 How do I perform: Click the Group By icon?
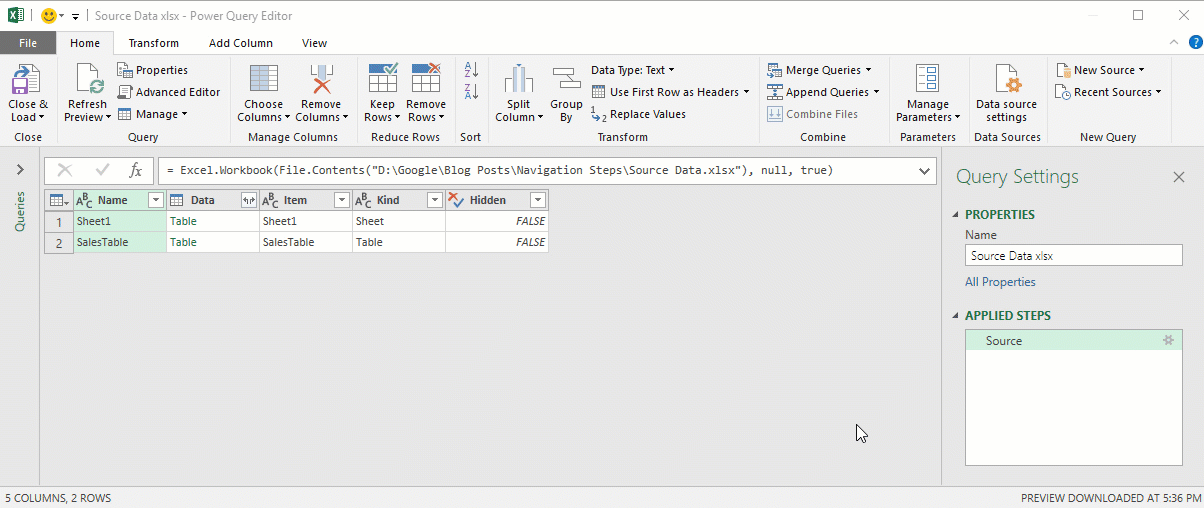(566, 80)
